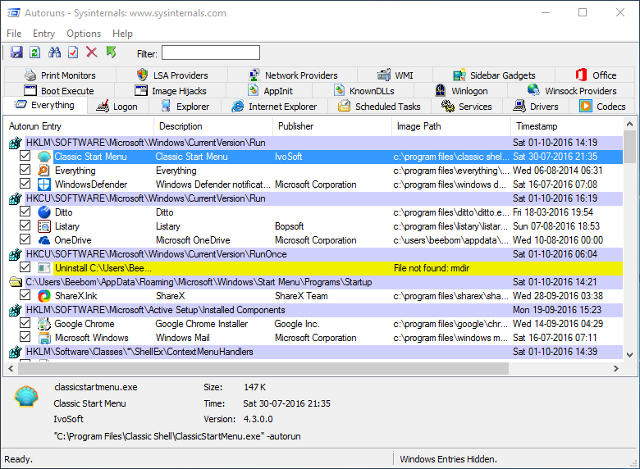
Task: Sort by the Description column header
Action: click(x=213, y=127)
